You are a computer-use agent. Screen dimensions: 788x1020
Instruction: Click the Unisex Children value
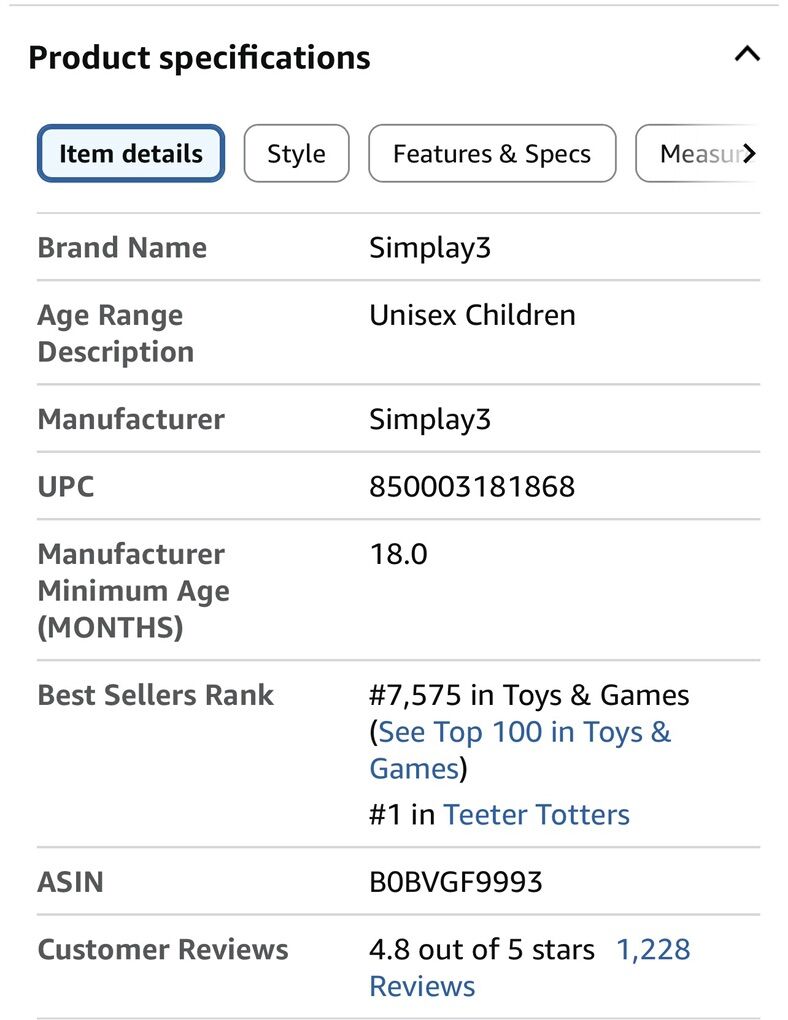472,315
